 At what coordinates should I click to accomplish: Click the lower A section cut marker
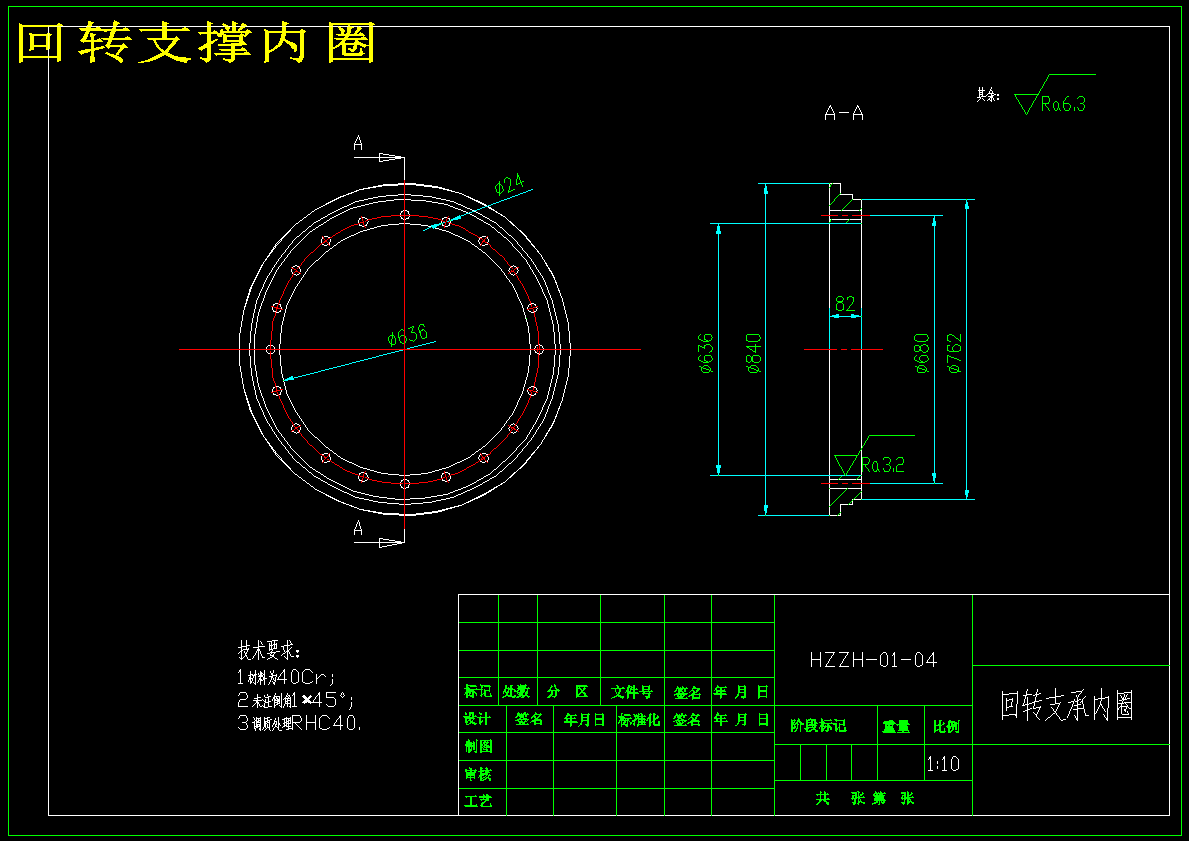pyautogui.click(x=358, y=529)
